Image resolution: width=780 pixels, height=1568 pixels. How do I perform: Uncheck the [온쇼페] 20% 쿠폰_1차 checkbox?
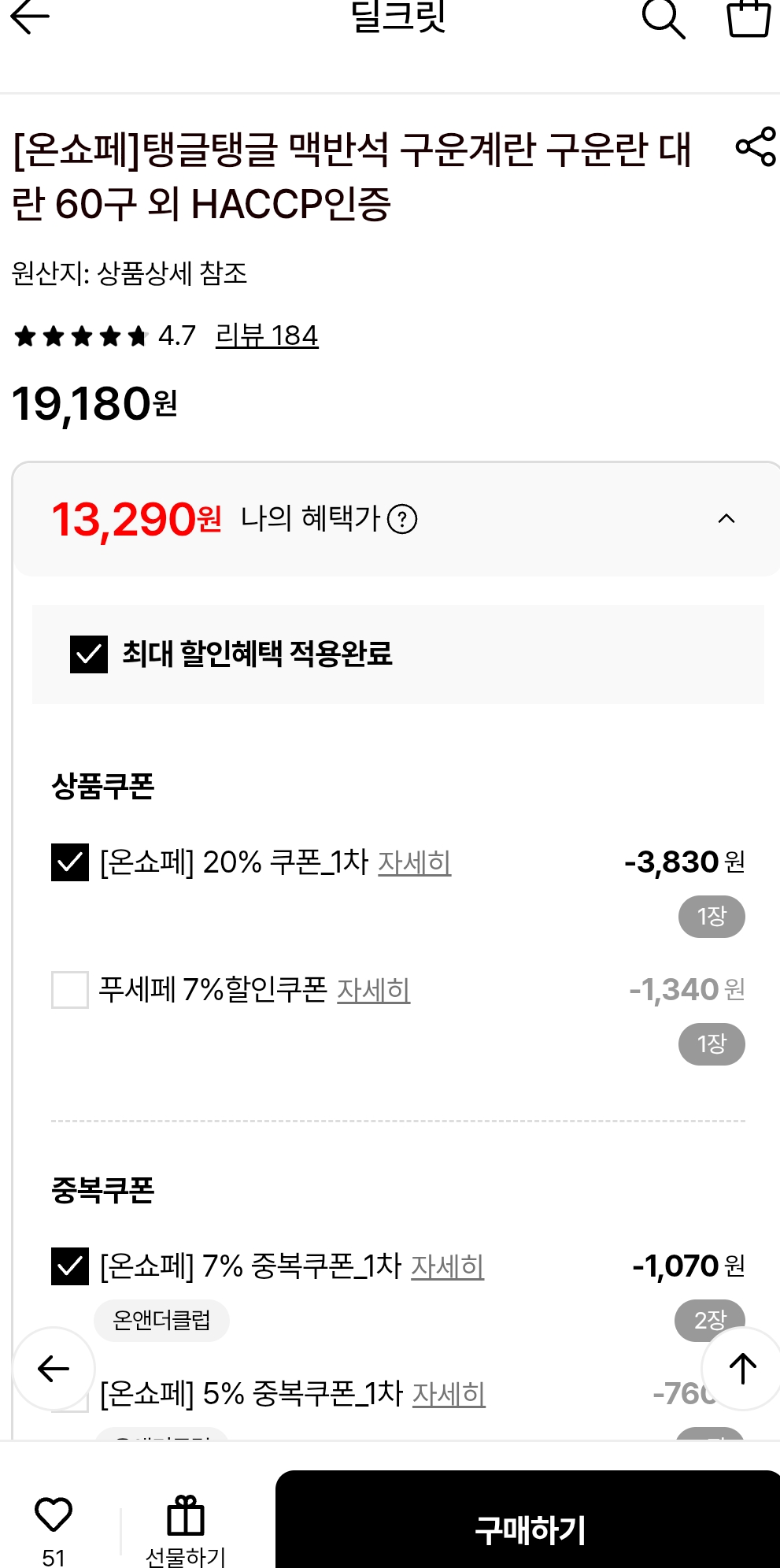tap(70, 862)
